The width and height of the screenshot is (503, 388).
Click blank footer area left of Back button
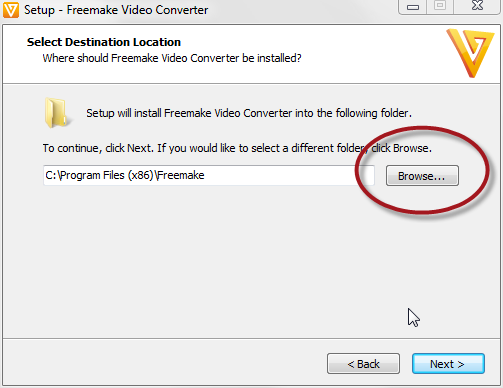click(163, 363)
